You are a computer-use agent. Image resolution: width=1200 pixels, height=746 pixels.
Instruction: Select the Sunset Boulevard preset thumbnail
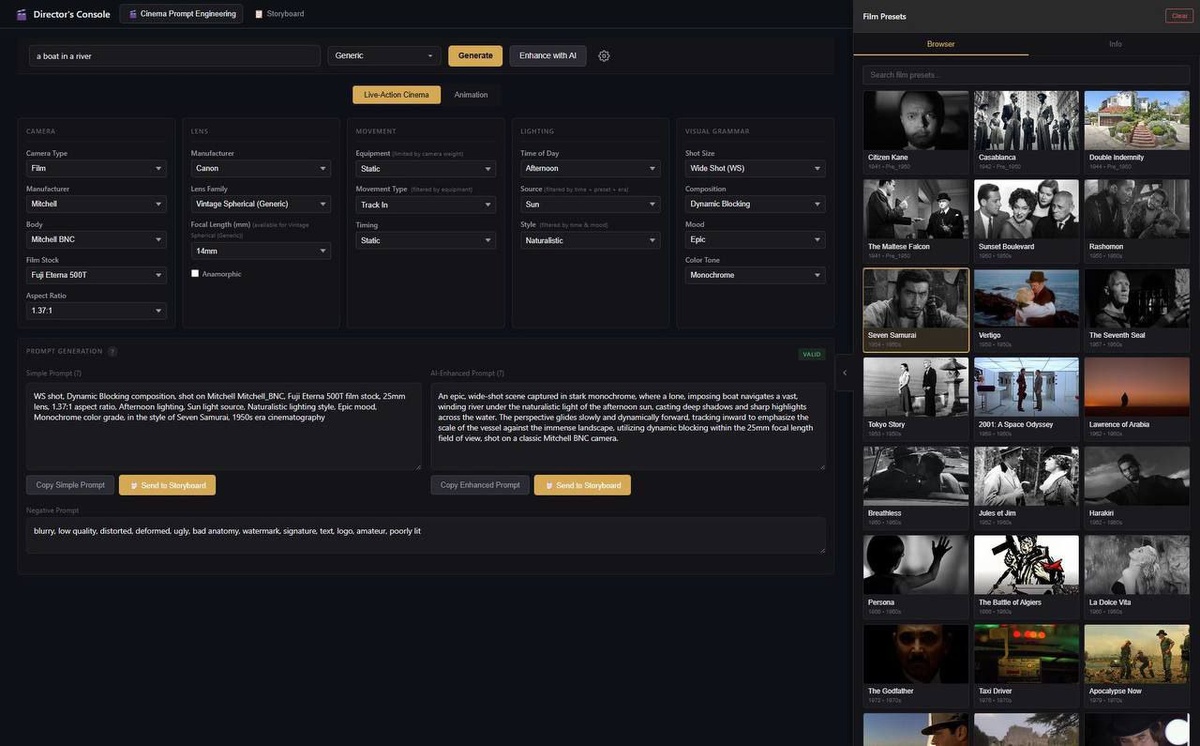[1026, 220]
